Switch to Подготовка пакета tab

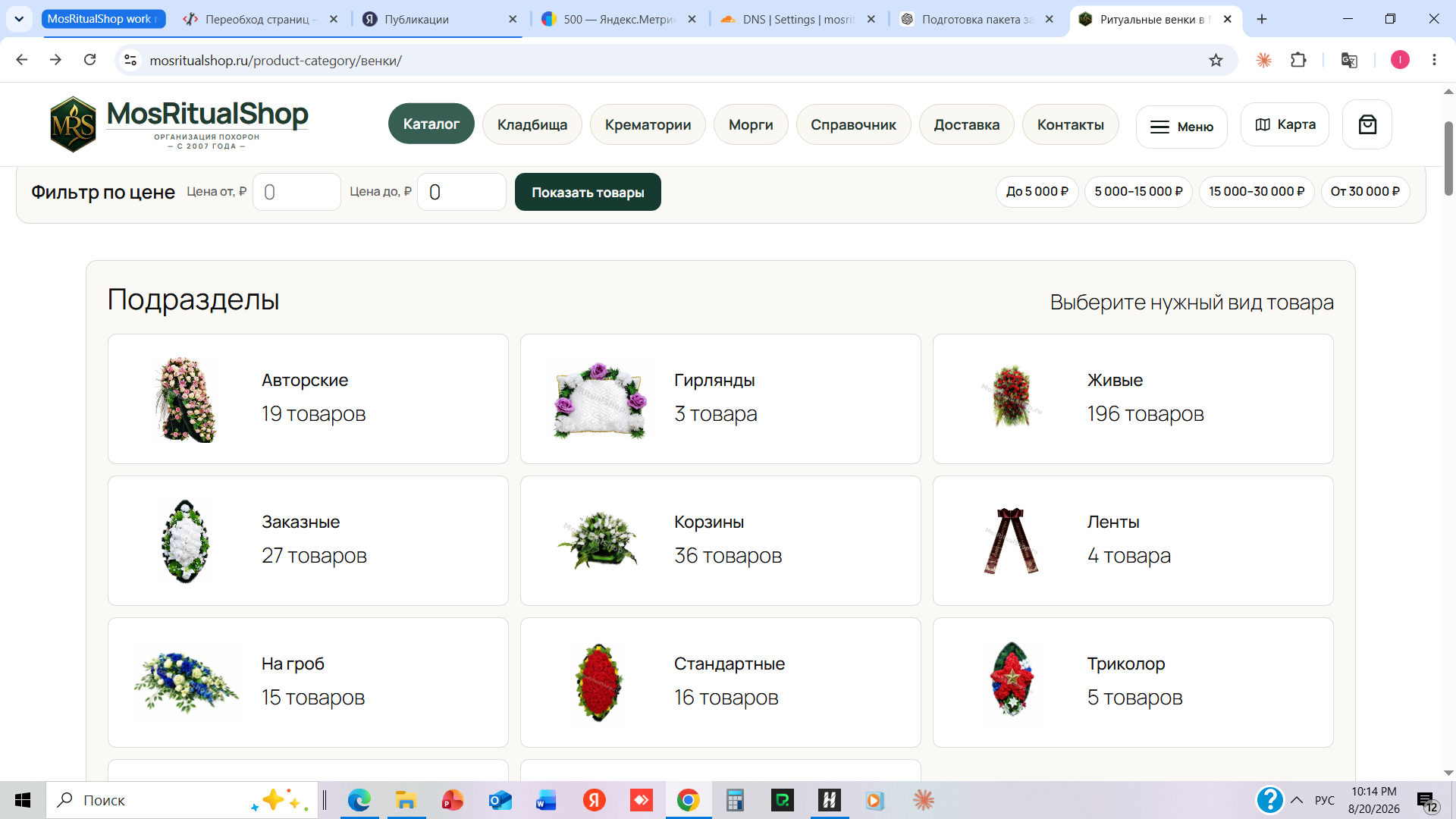(x=977, y=19)
